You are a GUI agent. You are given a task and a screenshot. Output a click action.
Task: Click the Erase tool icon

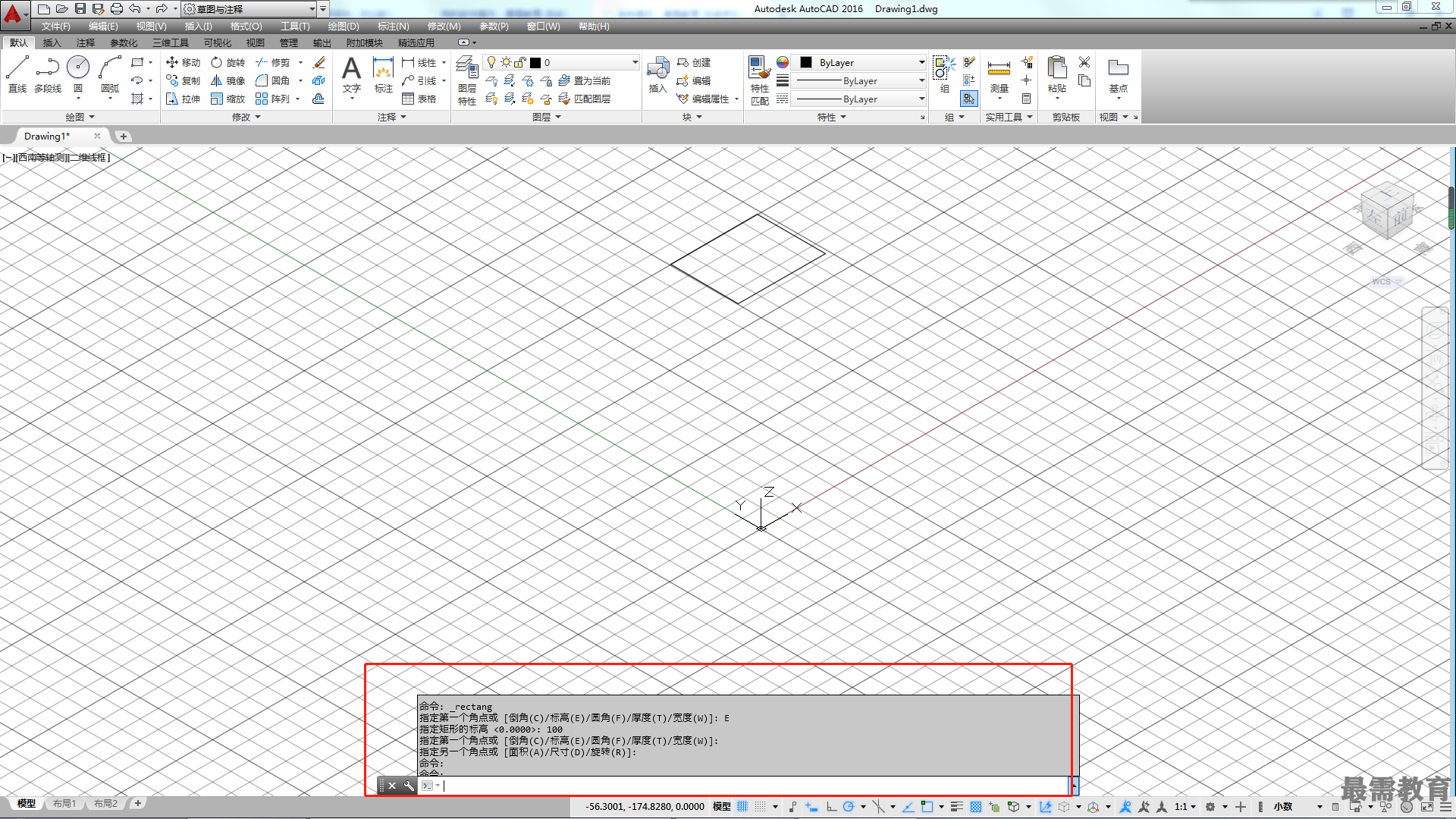pyautogui.click(x=319, y=62)
